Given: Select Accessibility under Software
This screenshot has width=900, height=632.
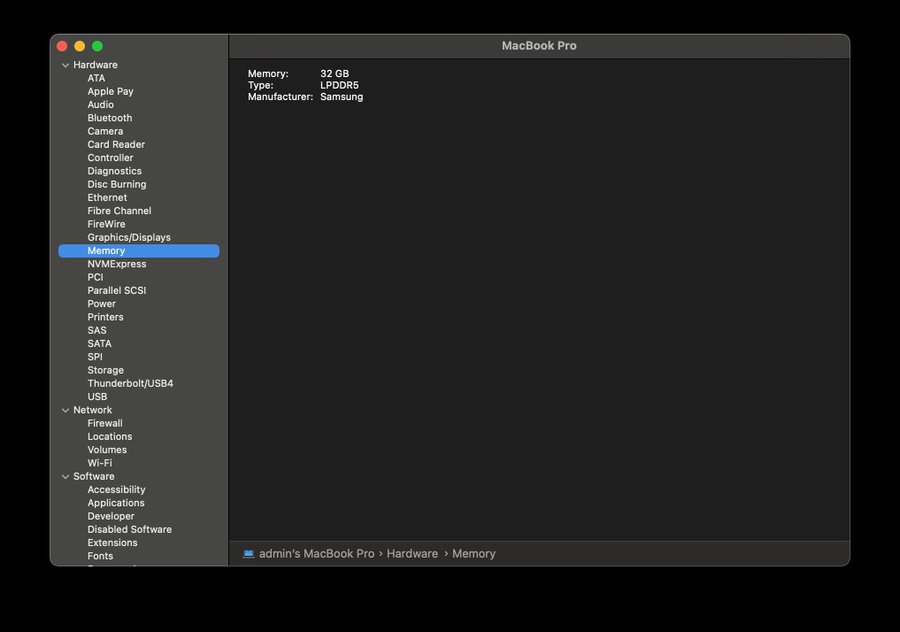Looking at the screenshot, I should 117,490.
